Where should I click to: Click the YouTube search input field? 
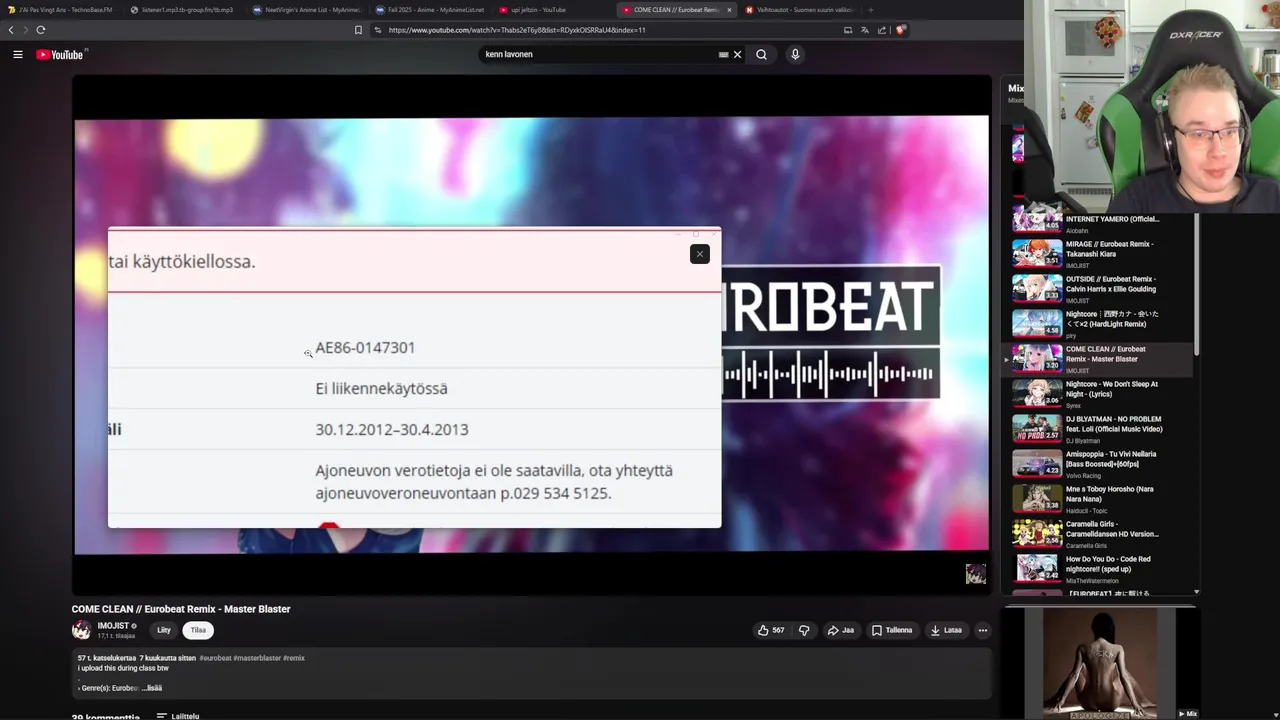point(598,55)
